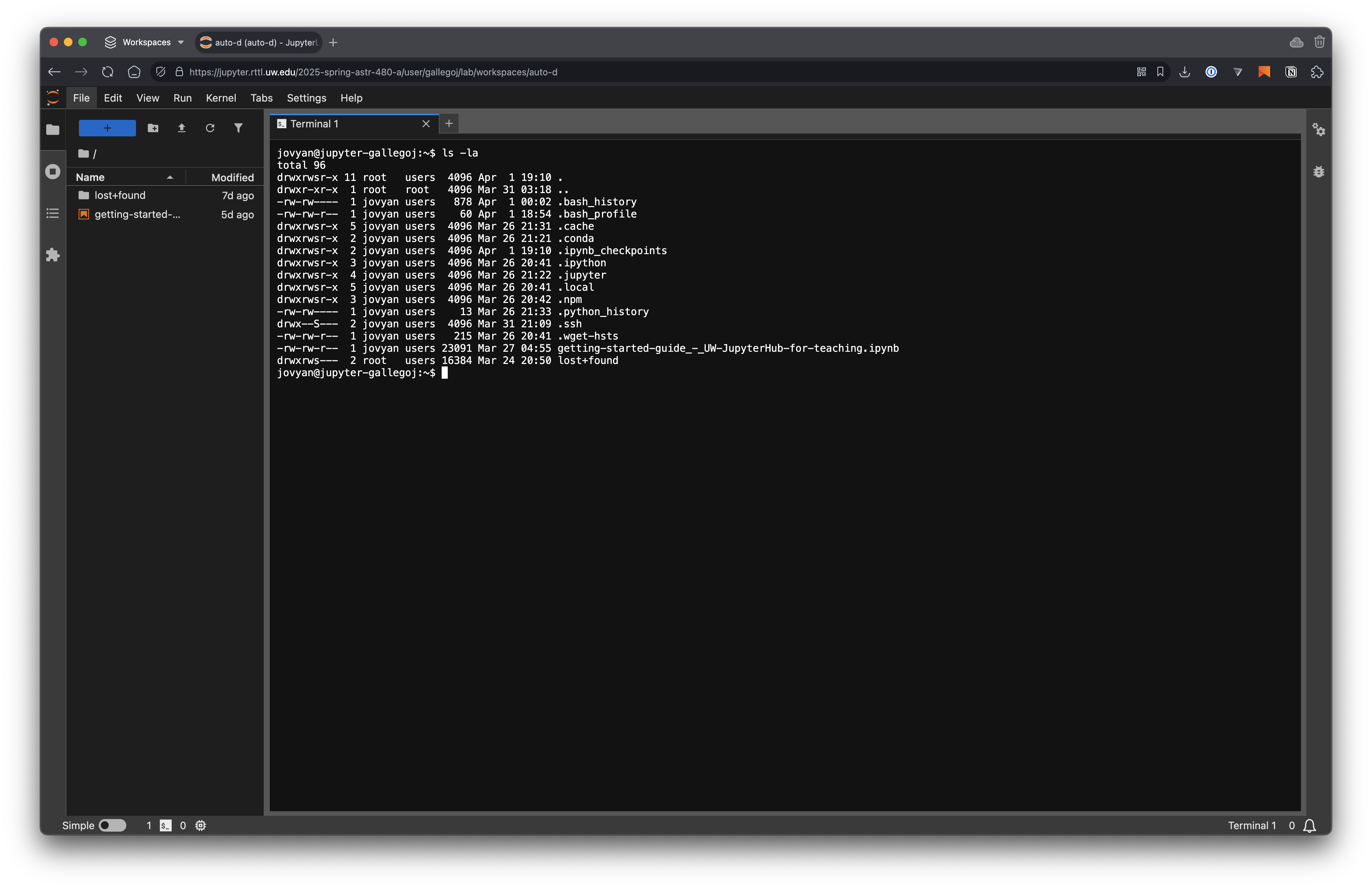Open a new launcher tab with the plus button
The height and width of the screenshot is (888, 1372).
[x=449, y=123]
